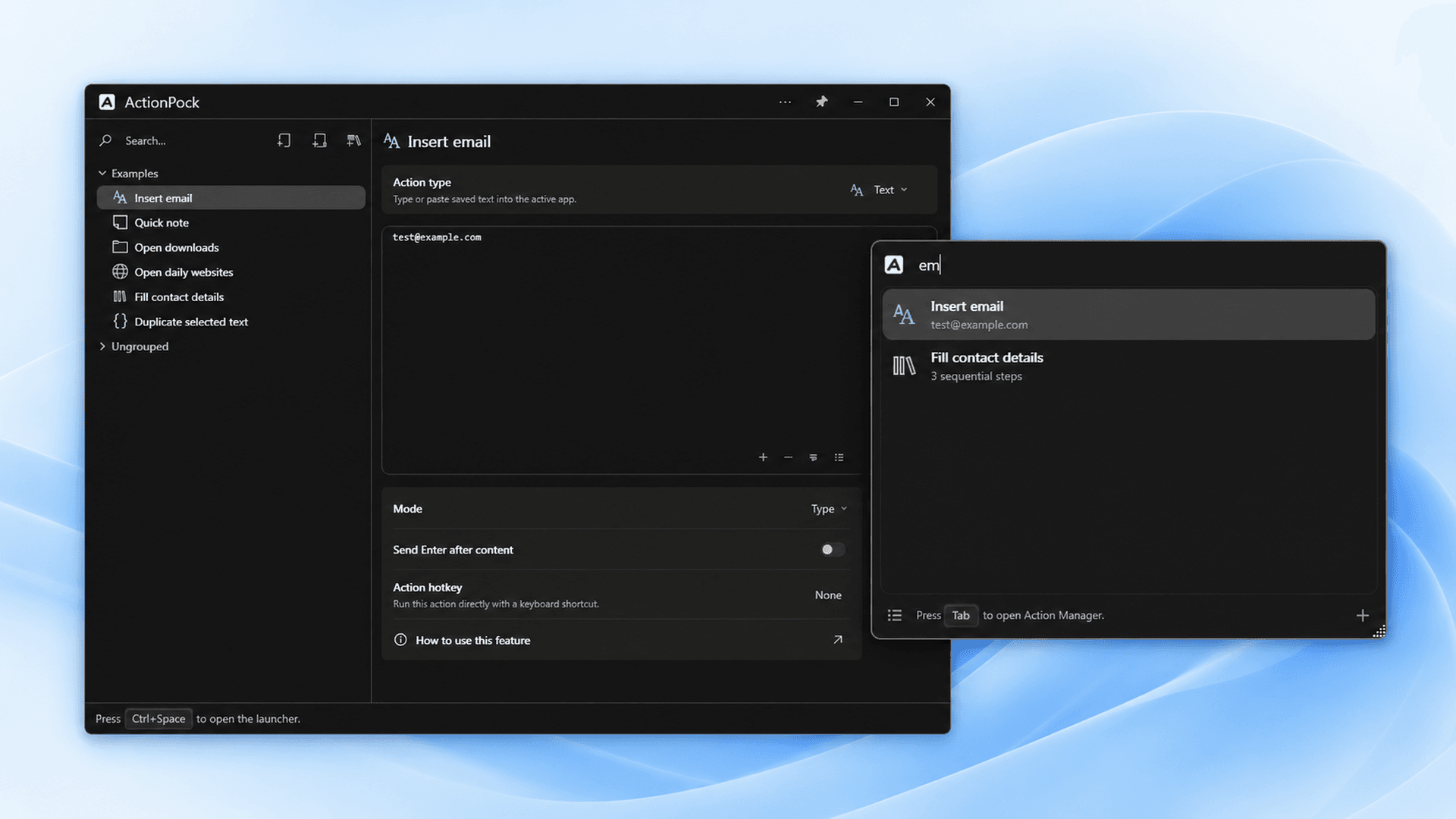Image resolution: width=1456 pixels, height=819 pixels.
Task: Click the Insert email heading in the editor
Action: [449, 142]
